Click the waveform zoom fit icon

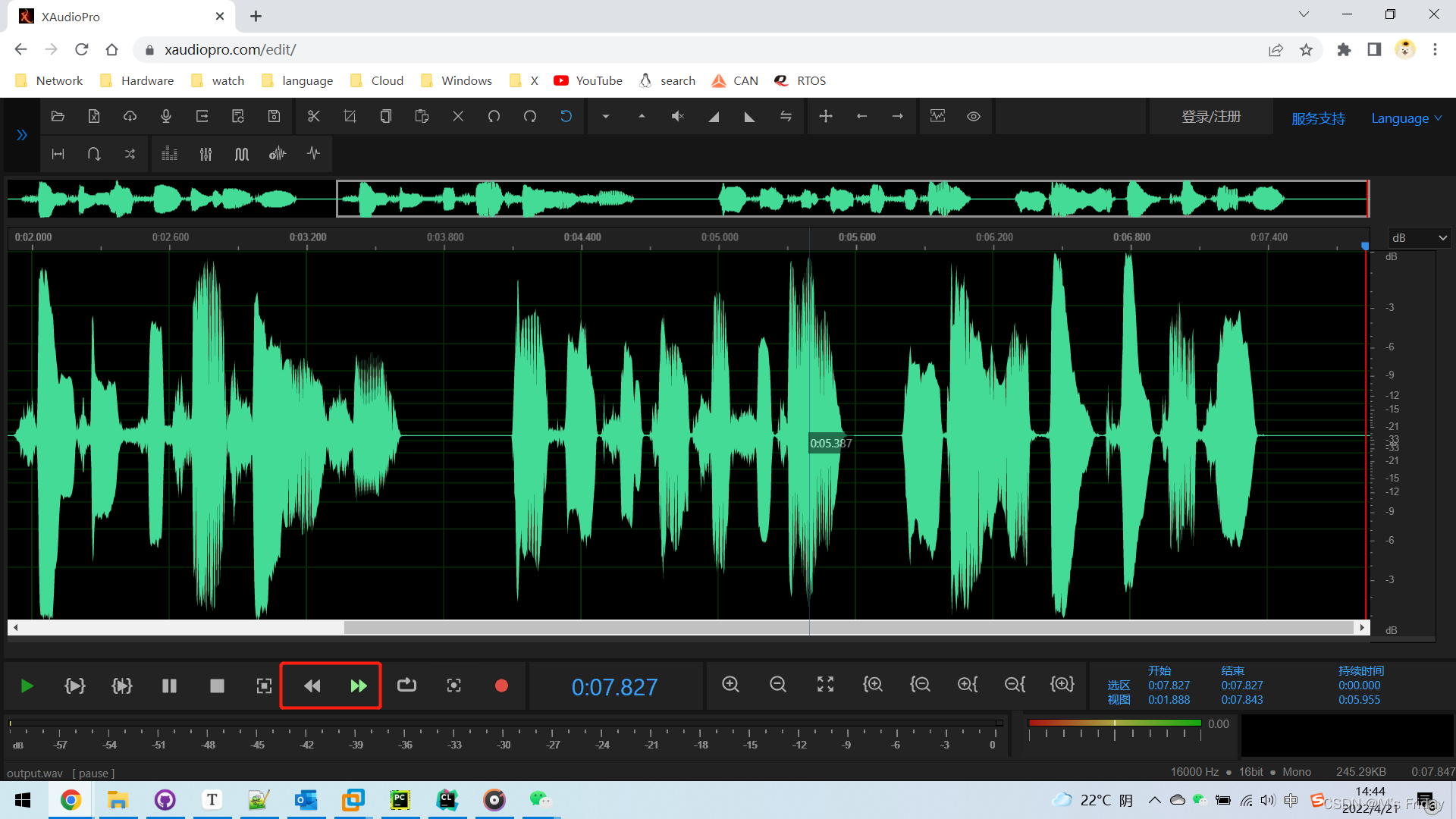click(824, 685)
